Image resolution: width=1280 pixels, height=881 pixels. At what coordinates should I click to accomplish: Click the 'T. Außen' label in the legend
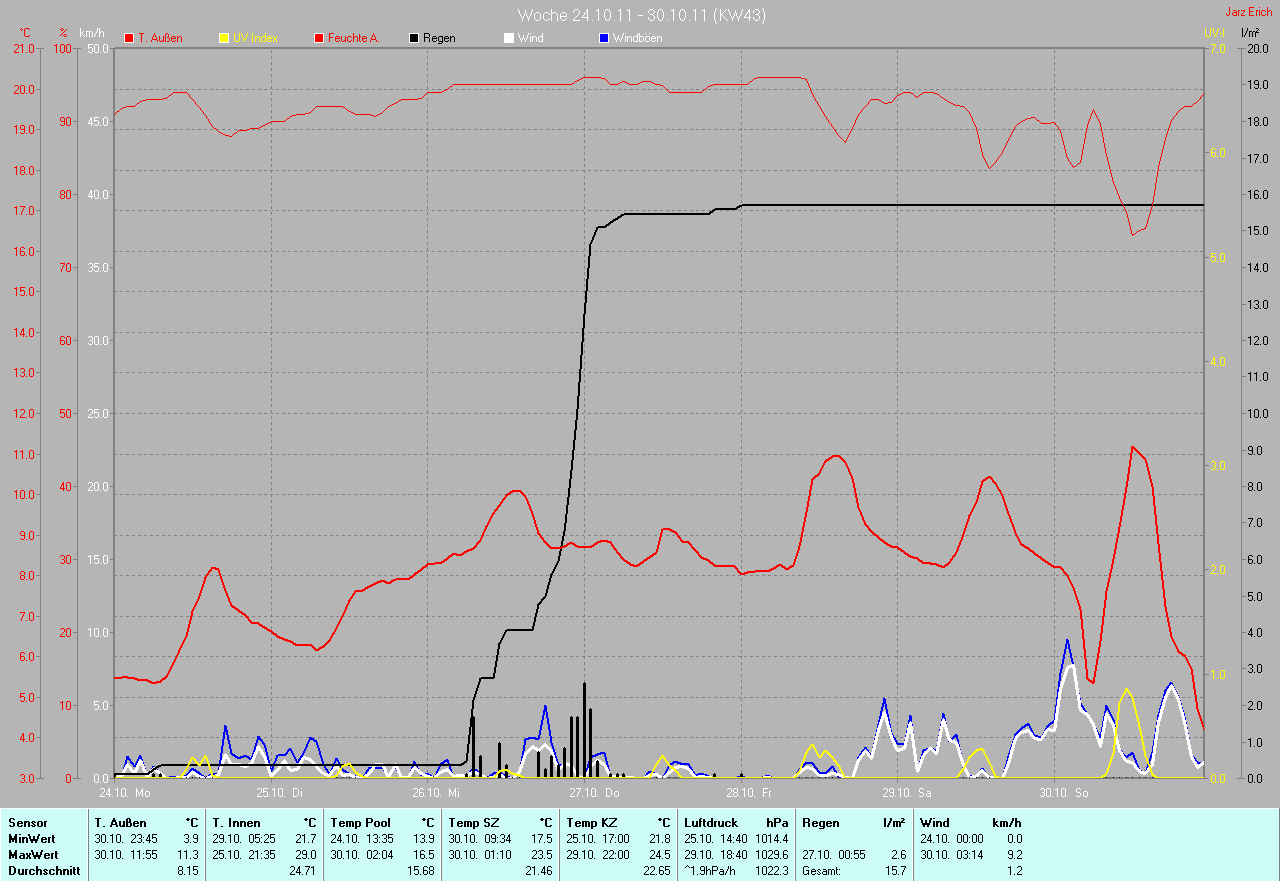click(x=160, y=38)
